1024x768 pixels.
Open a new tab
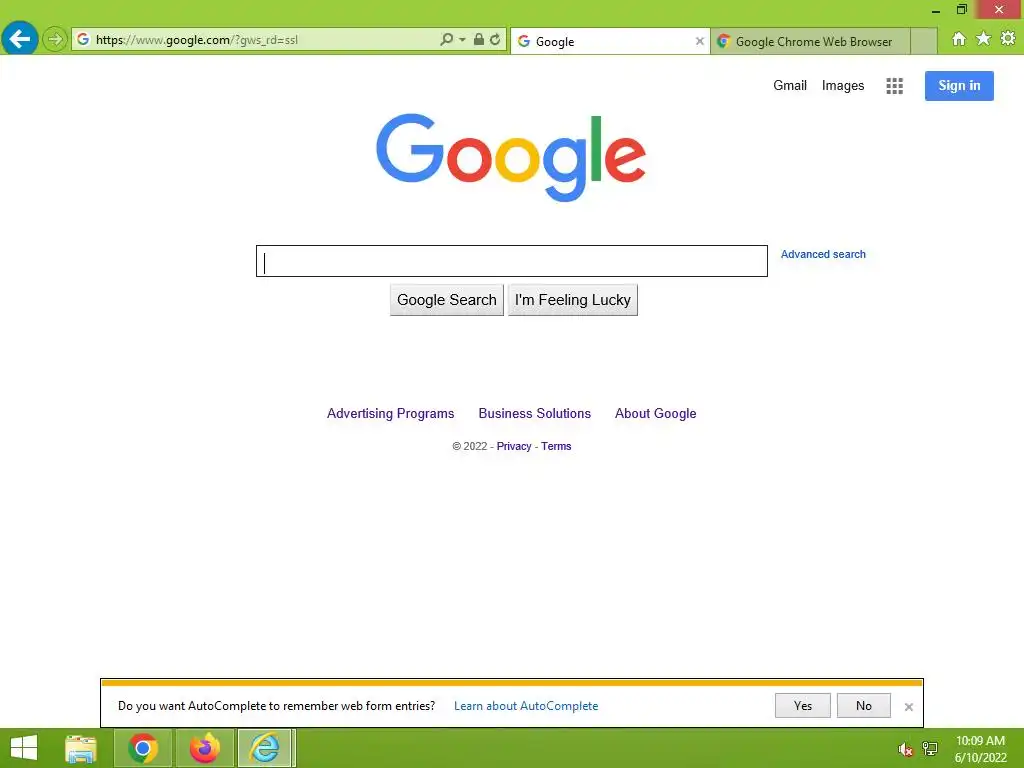923,41
